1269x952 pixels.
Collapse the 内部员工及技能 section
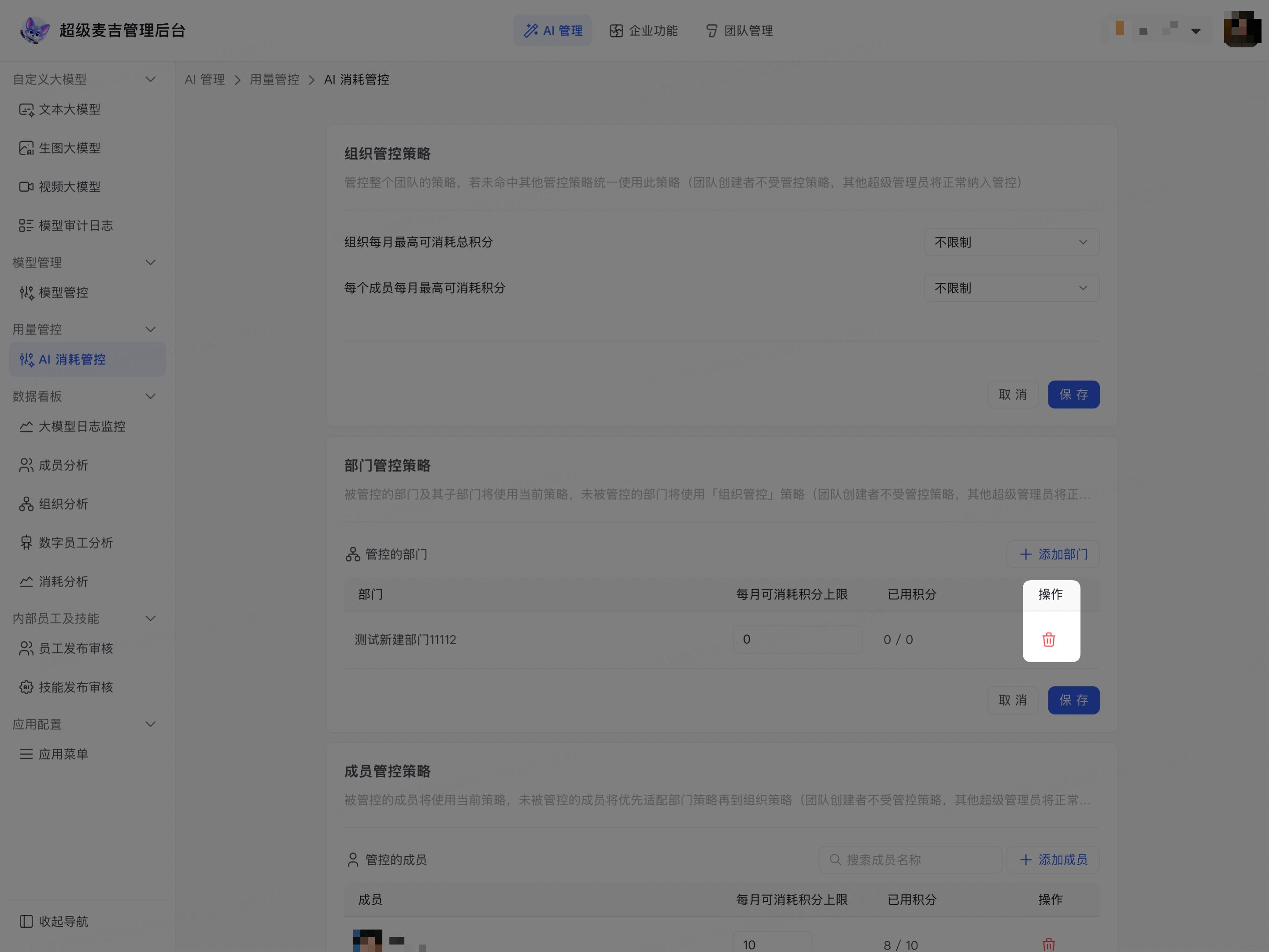pos(150,618)
